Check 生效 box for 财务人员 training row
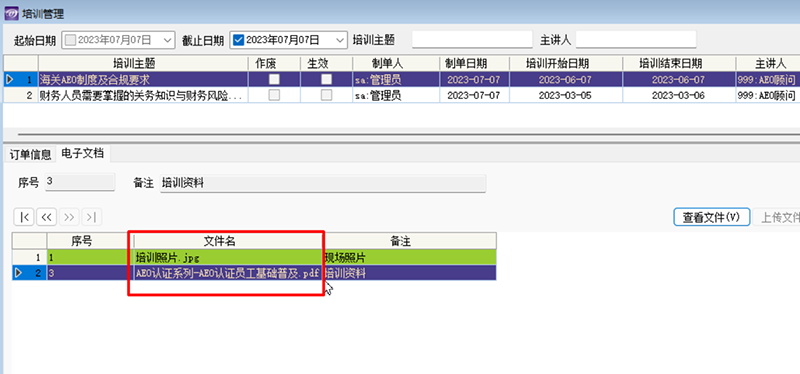800x374 pixels. (x=326, y=95)
